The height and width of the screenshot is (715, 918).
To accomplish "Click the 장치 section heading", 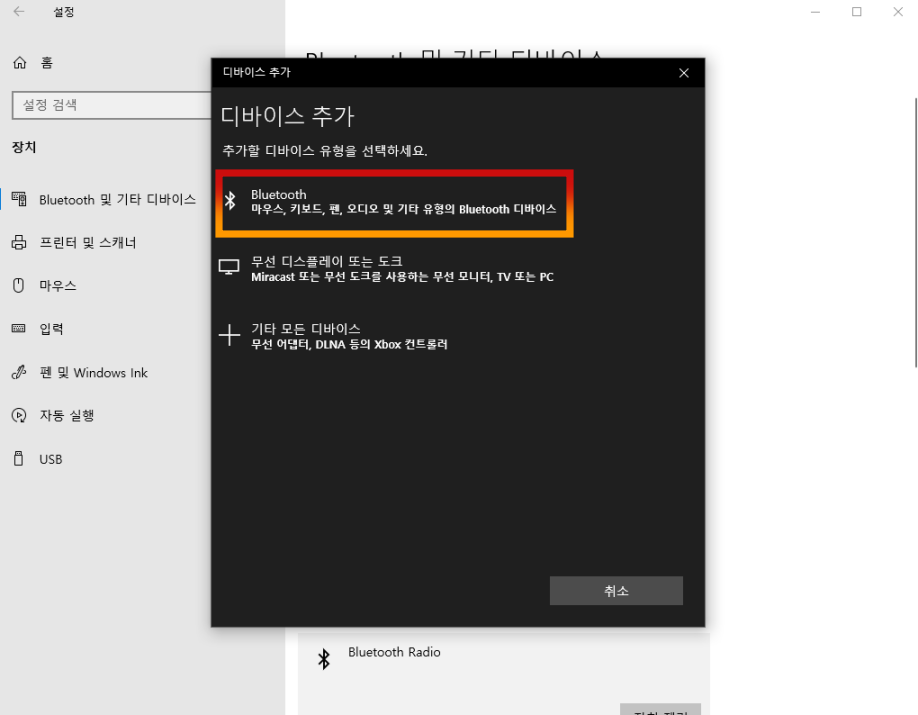I will click(24, 148).
